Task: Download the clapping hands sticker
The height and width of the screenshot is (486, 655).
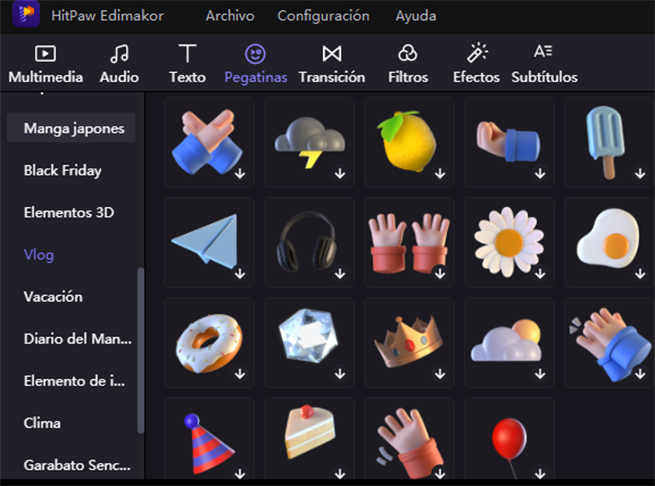Action: (640, 374)
